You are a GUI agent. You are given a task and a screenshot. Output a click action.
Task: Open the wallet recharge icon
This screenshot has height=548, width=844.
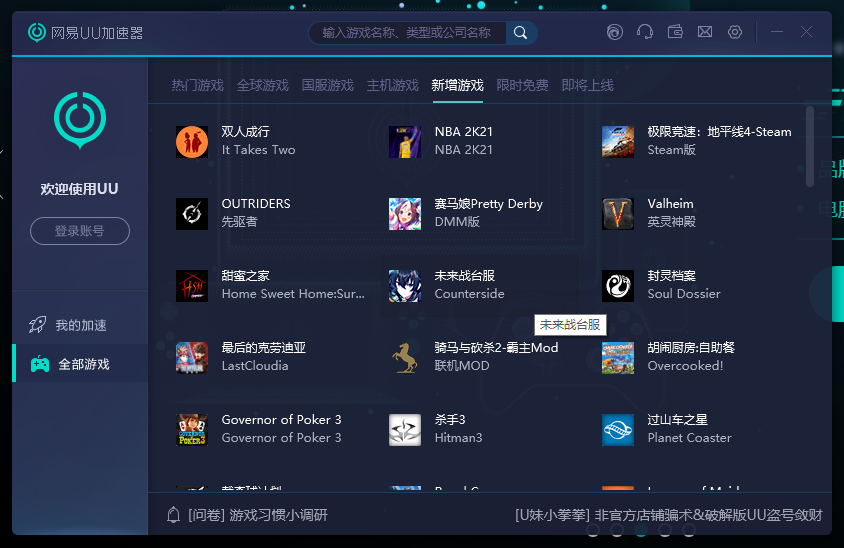point(675,32)
